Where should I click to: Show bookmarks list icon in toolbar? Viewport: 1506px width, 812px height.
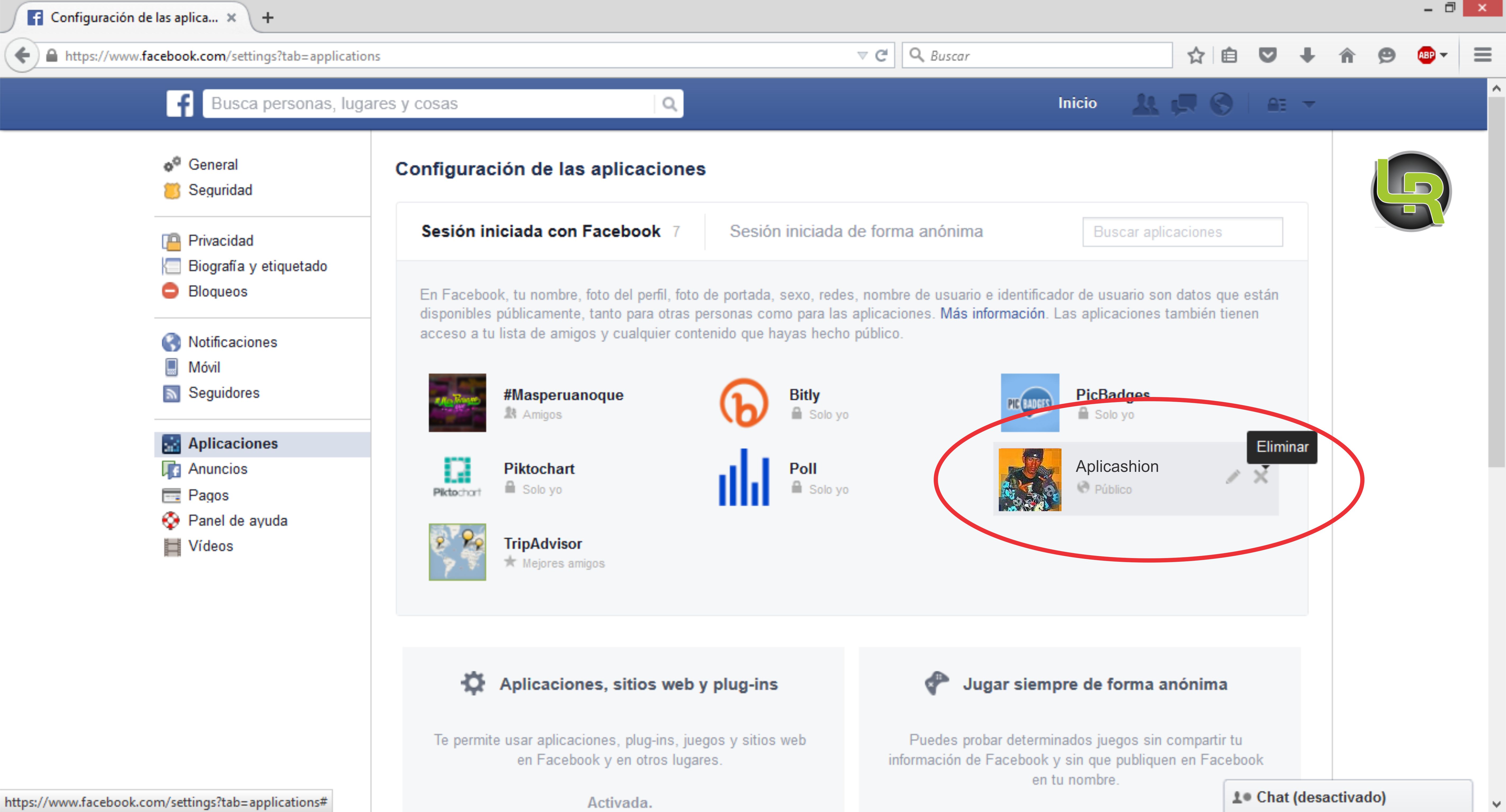coord(1229,56)
